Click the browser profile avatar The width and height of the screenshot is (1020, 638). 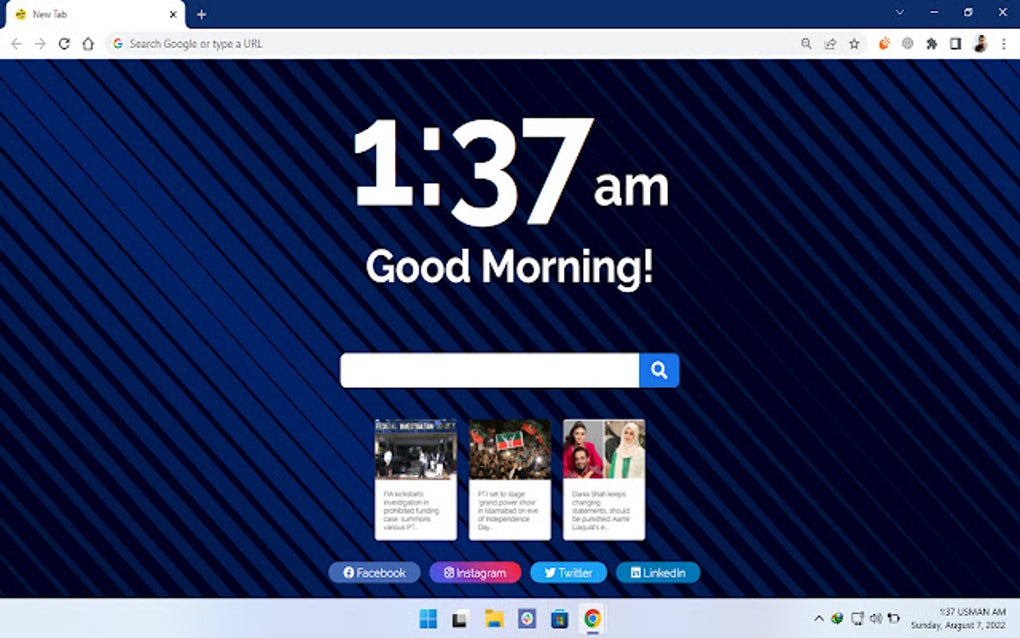[x=977, y=43]
